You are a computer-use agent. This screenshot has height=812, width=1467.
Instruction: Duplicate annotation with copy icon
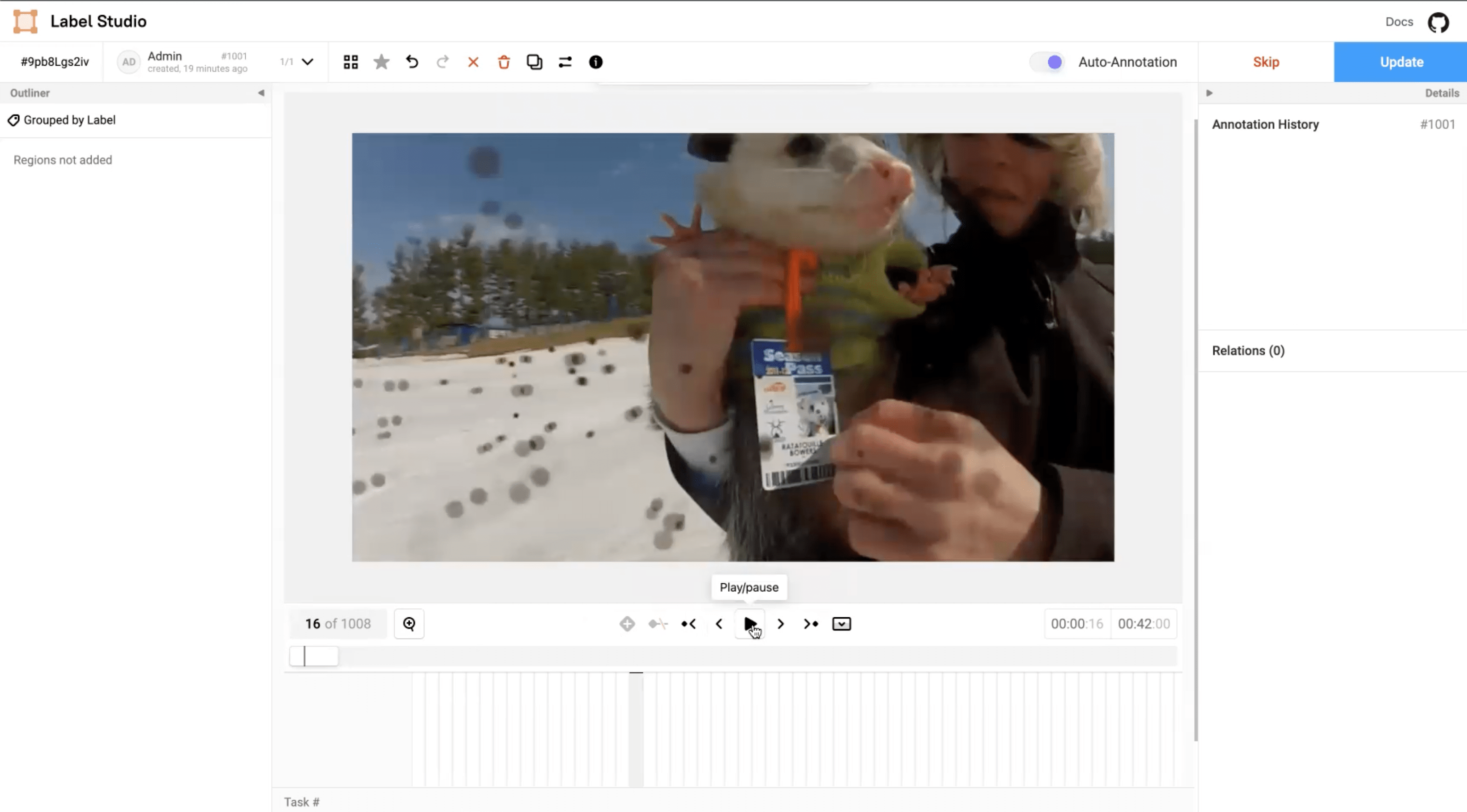click(x=534, y=62)
